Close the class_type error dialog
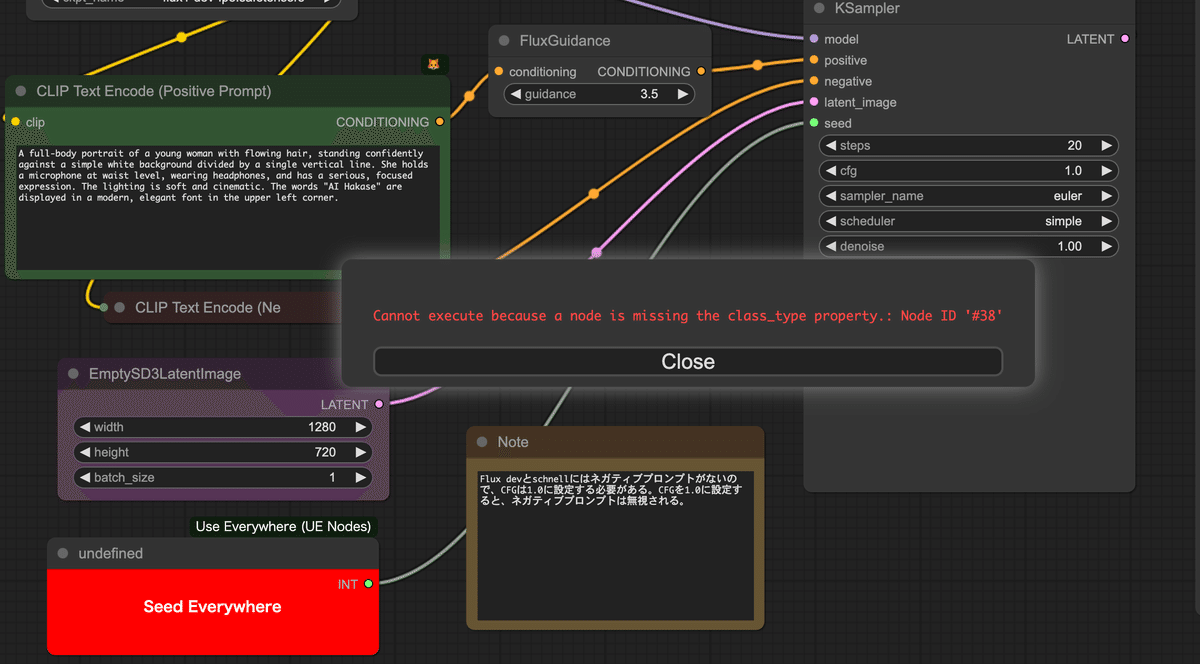 [688, 362]
